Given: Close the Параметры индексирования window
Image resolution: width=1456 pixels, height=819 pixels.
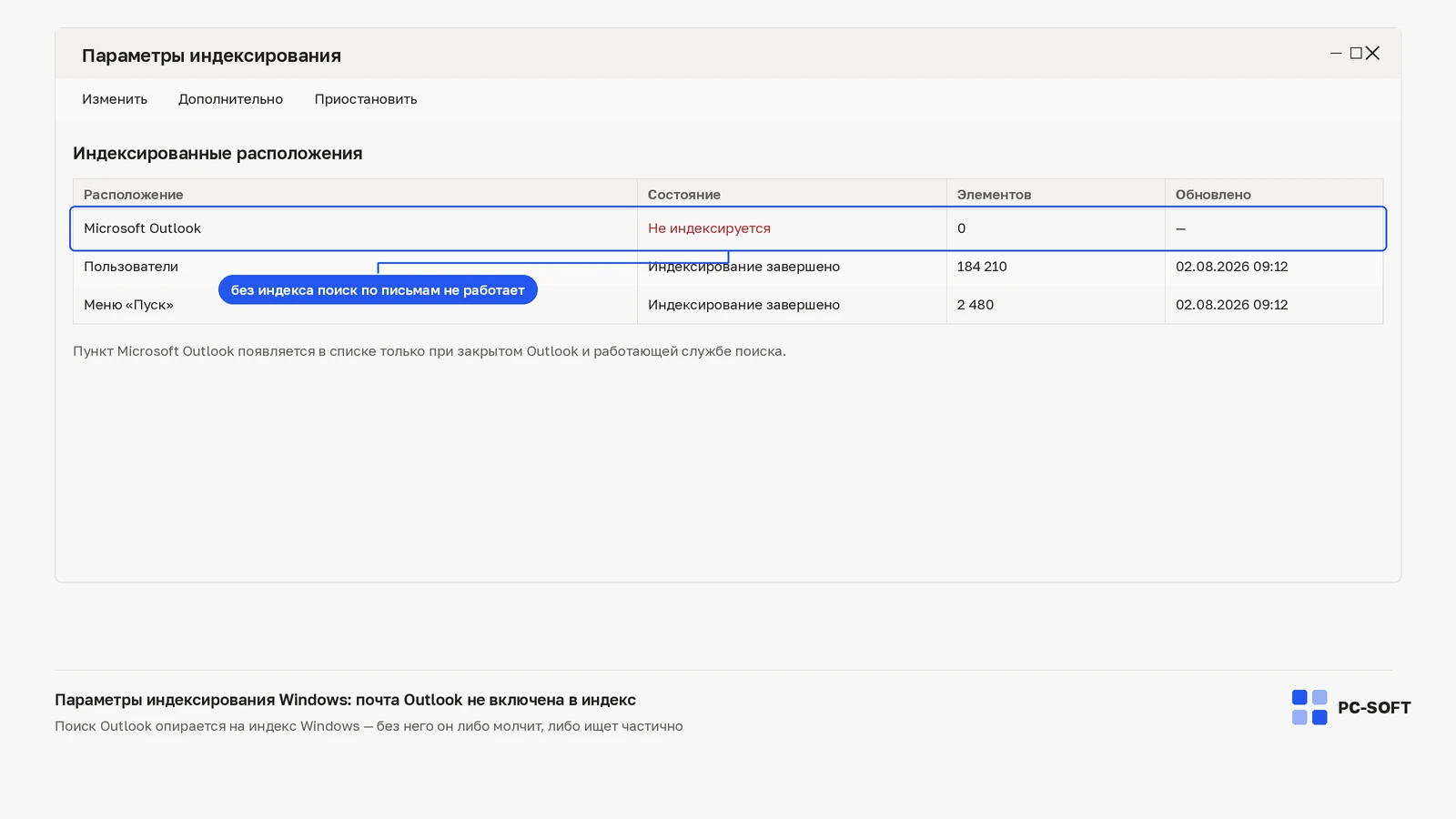Looking at the screenshot, I should (x=1373, y=54).
